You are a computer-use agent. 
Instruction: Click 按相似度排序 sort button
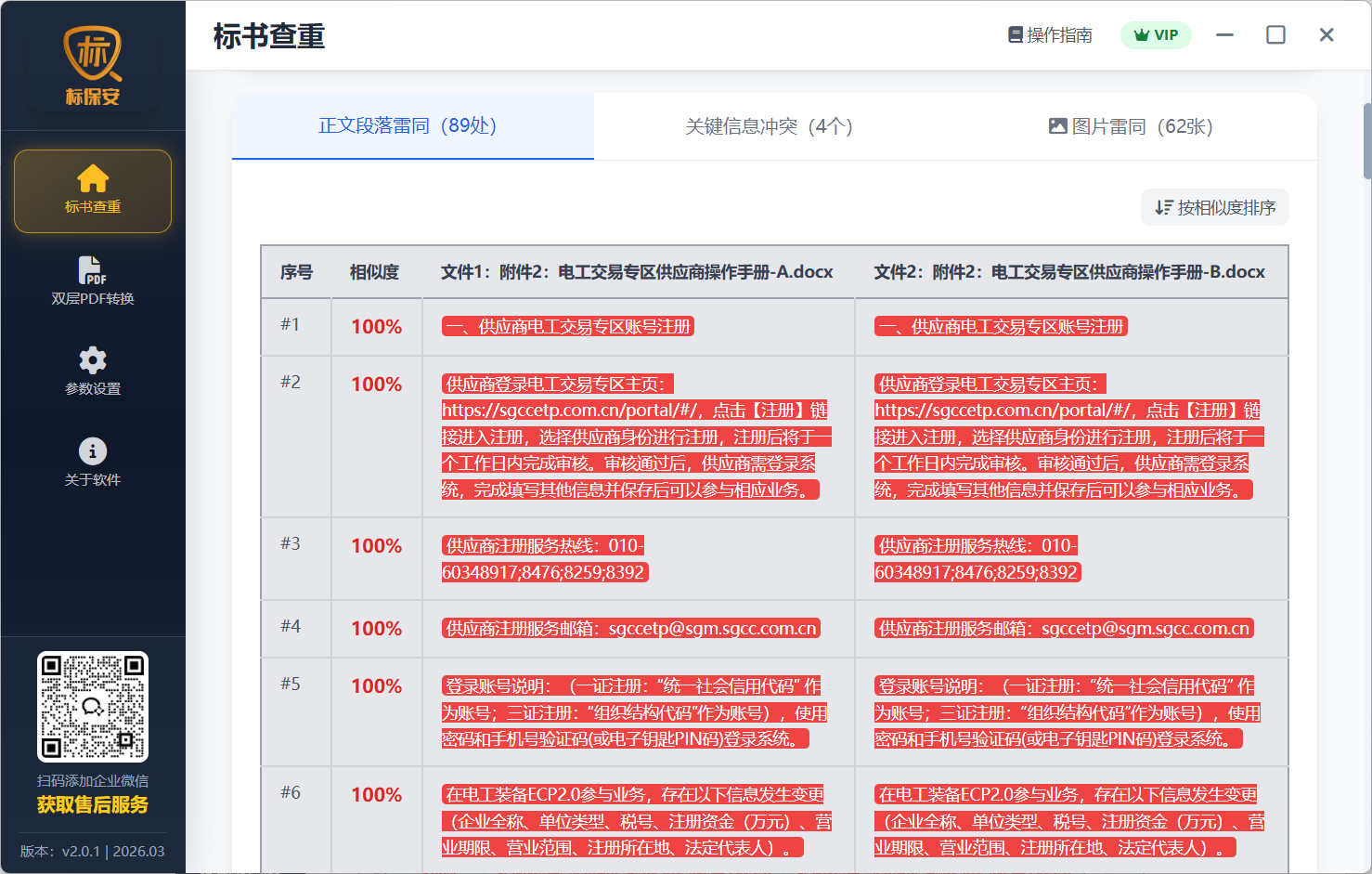click(x=1215, y=207)
